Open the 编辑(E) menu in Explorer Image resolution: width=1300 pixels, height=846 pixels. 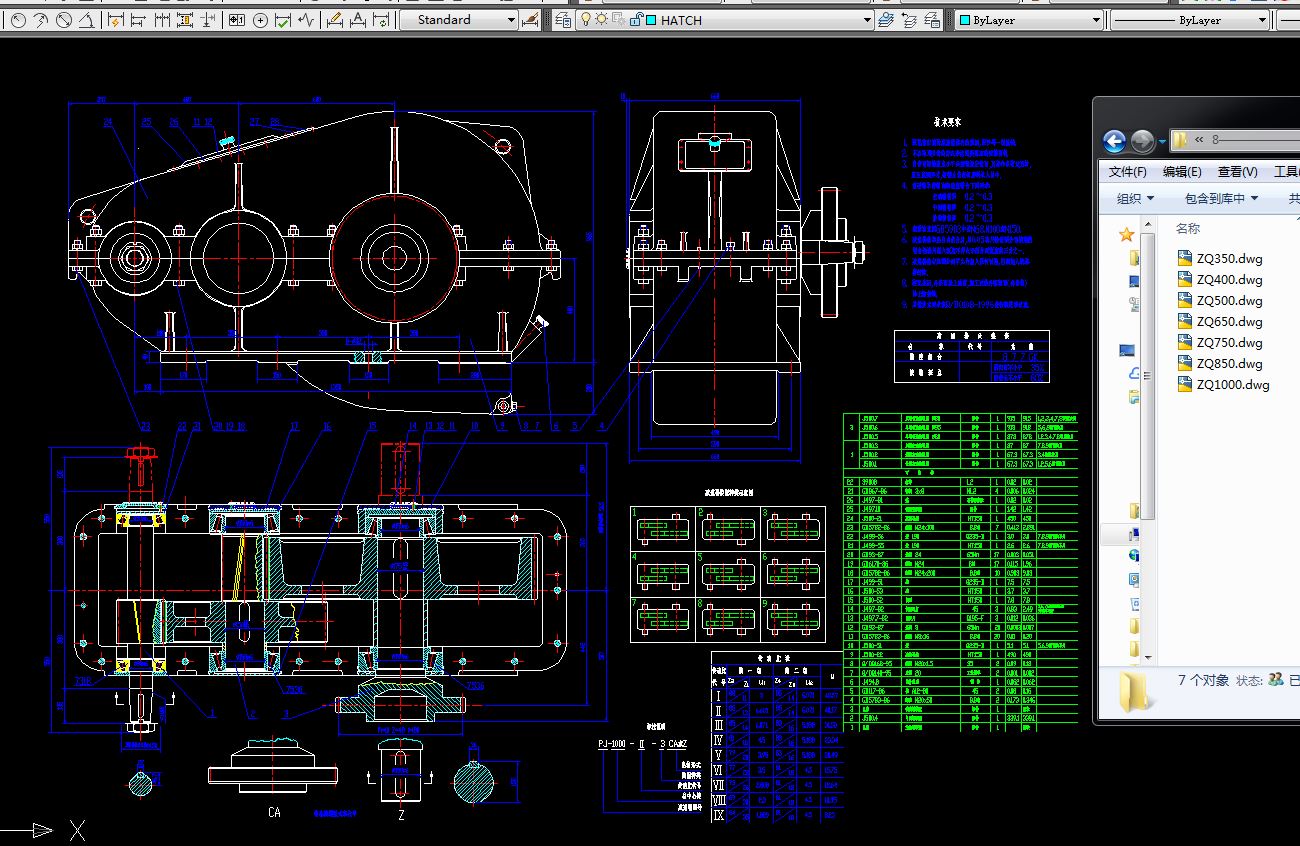(1182, 172)
